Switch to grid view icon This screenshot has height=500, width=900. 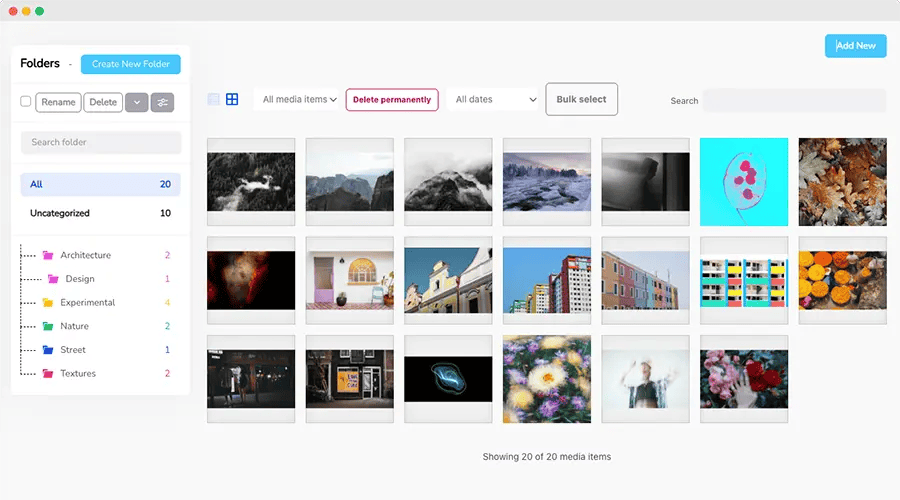coord(232,99)
